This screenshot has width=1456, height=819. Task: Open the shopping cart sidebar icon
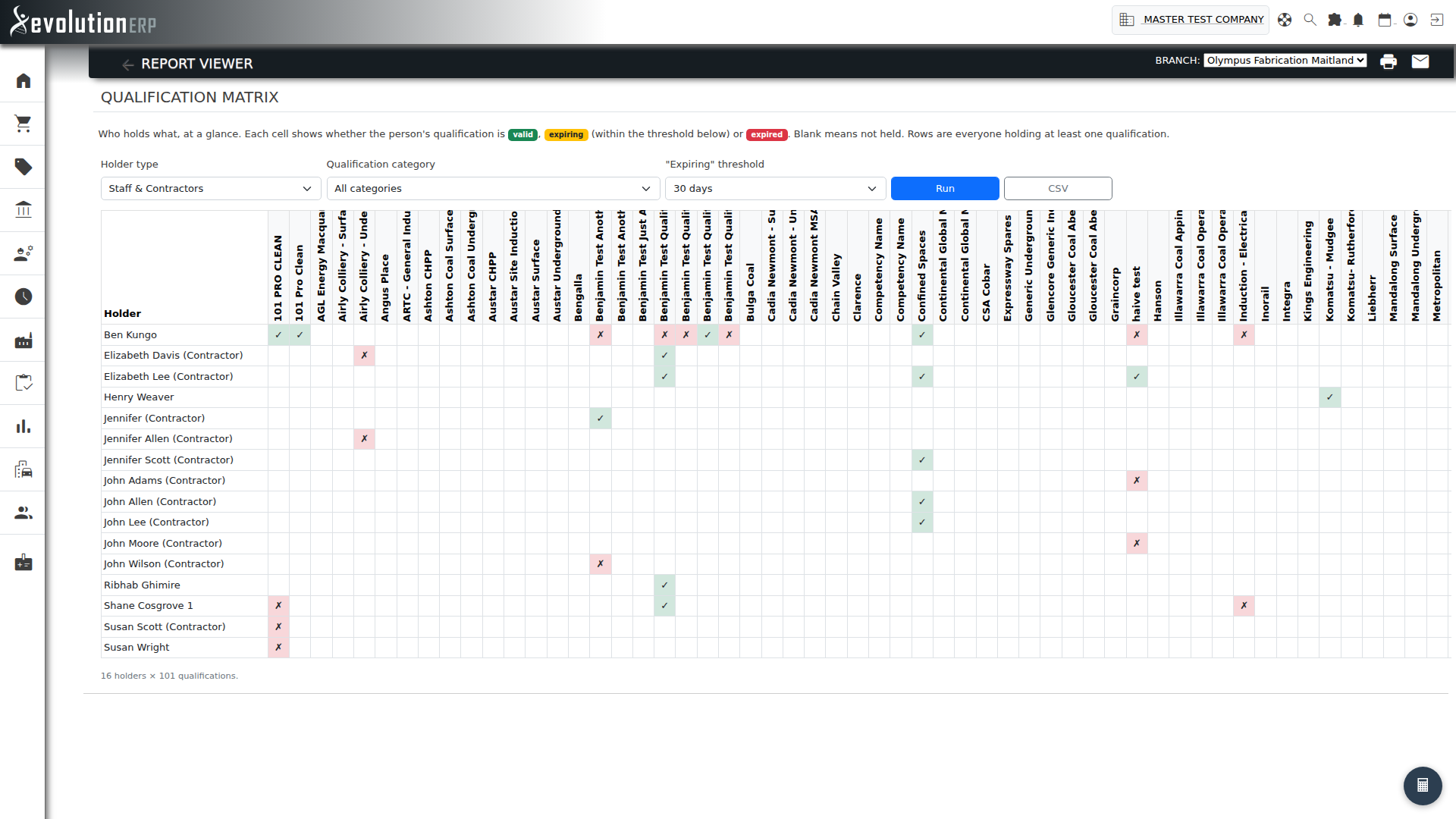[x=24, y=124]
